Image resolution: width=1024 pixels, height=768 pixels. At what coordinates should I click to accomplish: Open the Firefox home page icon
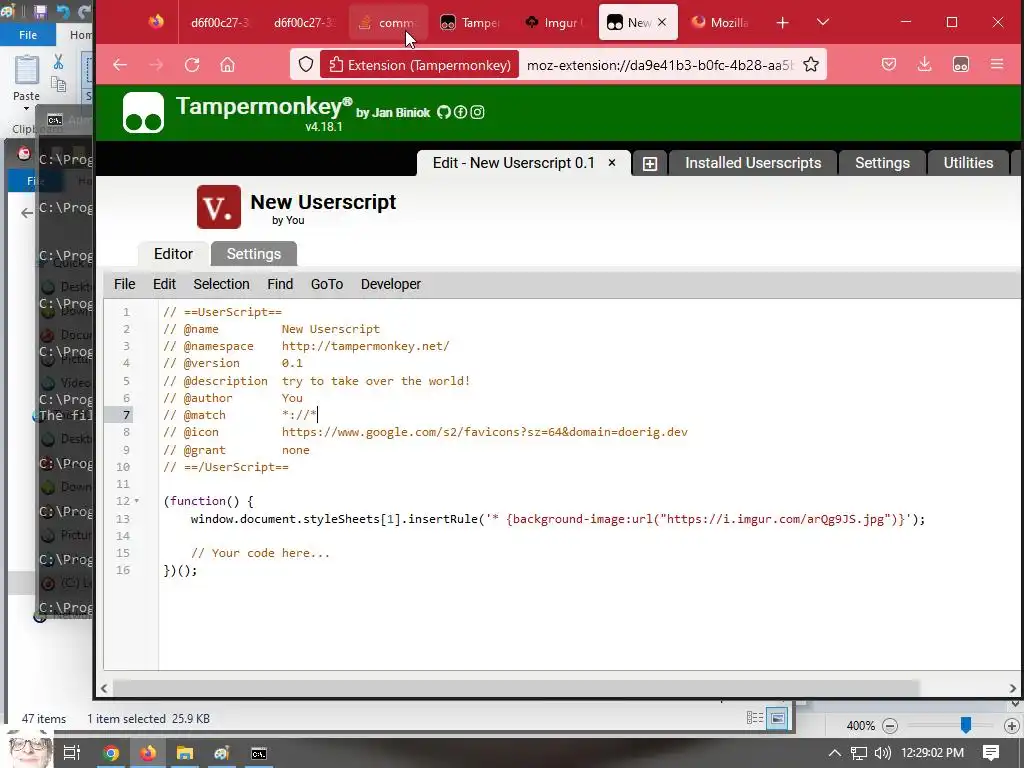[x=227, y=65]
